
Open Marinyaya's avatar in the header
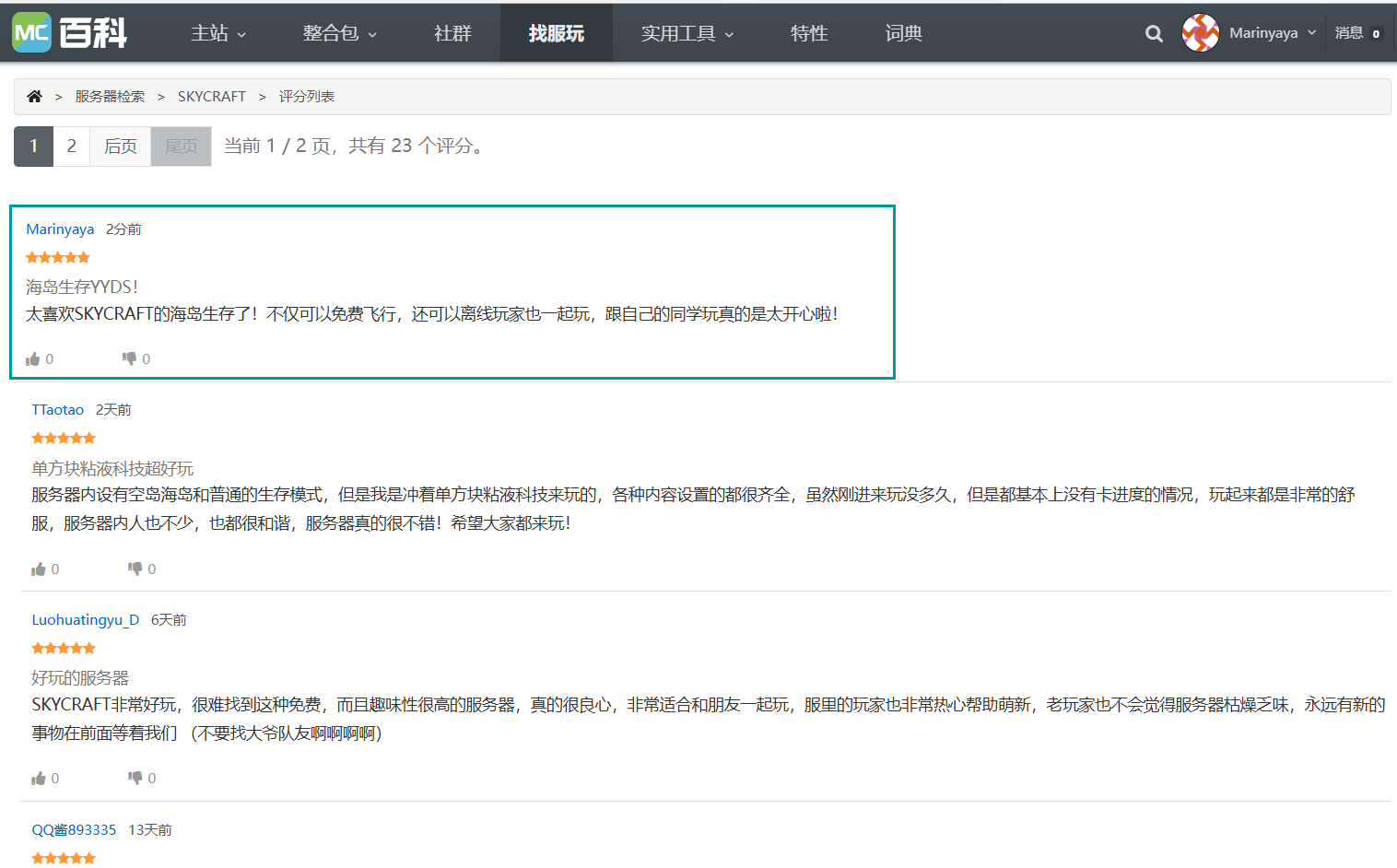pos(1201,33)
